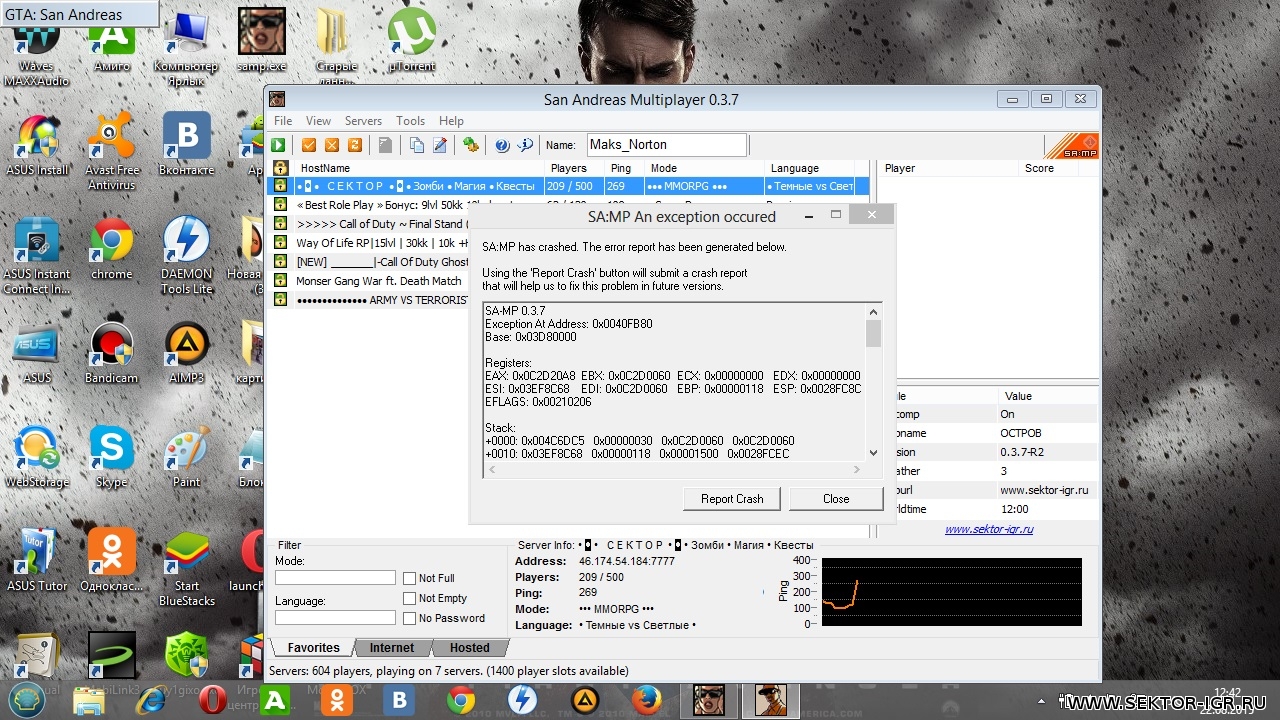Enable the No Password filter checkbox
Image resolution: width=1280 pixels, height=720 pixels.
[x=409, y=618]
